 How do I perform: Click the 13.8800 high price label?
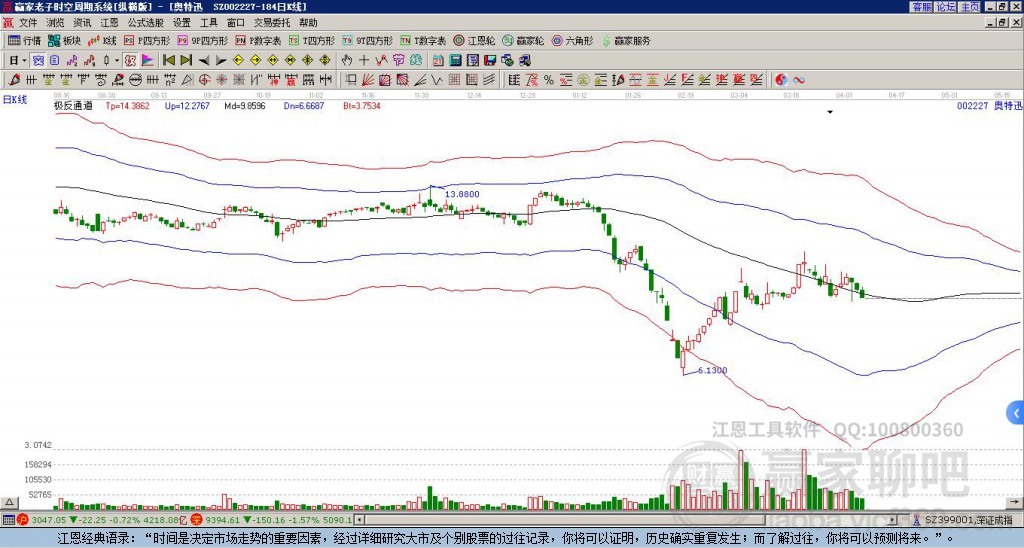click(x=462, y=194)
